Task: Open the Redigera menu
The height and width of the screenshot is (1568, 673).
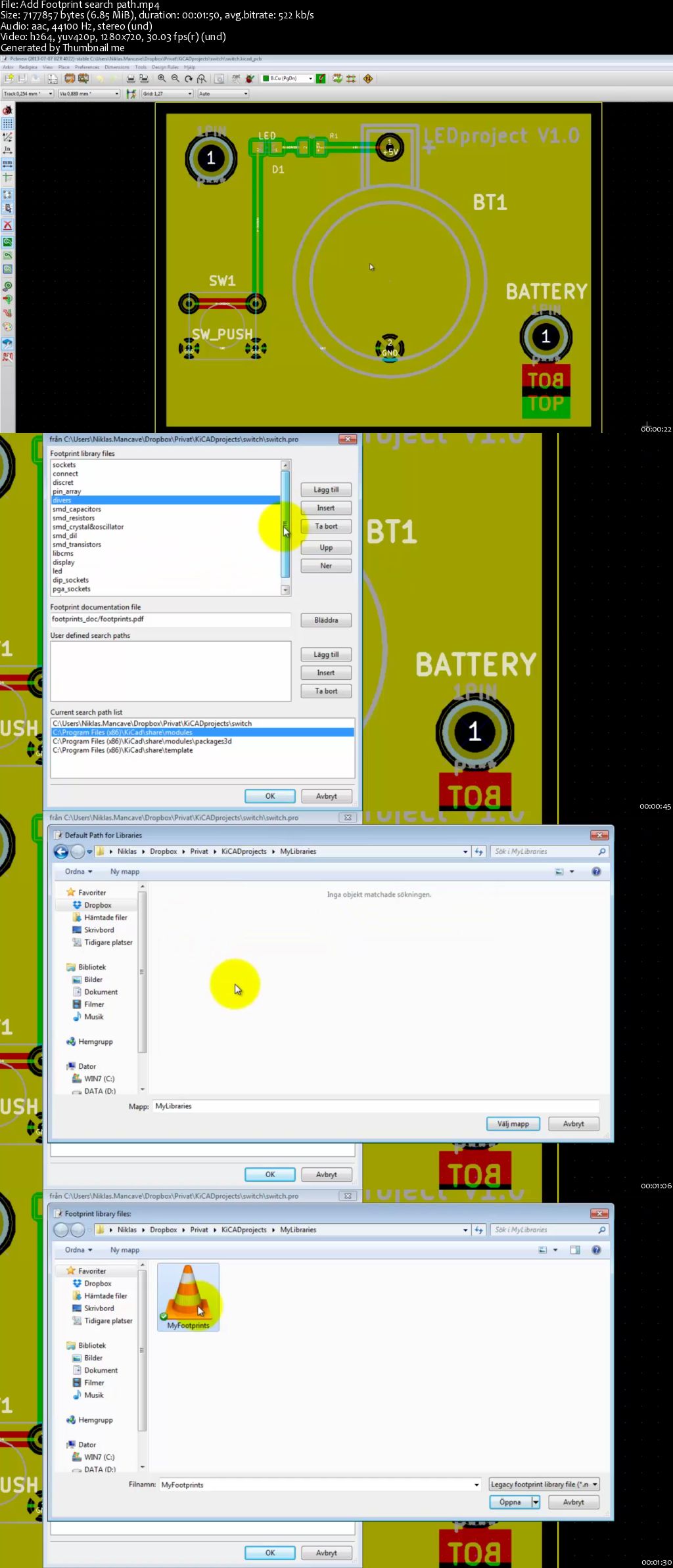Action: tap(28, 67)
